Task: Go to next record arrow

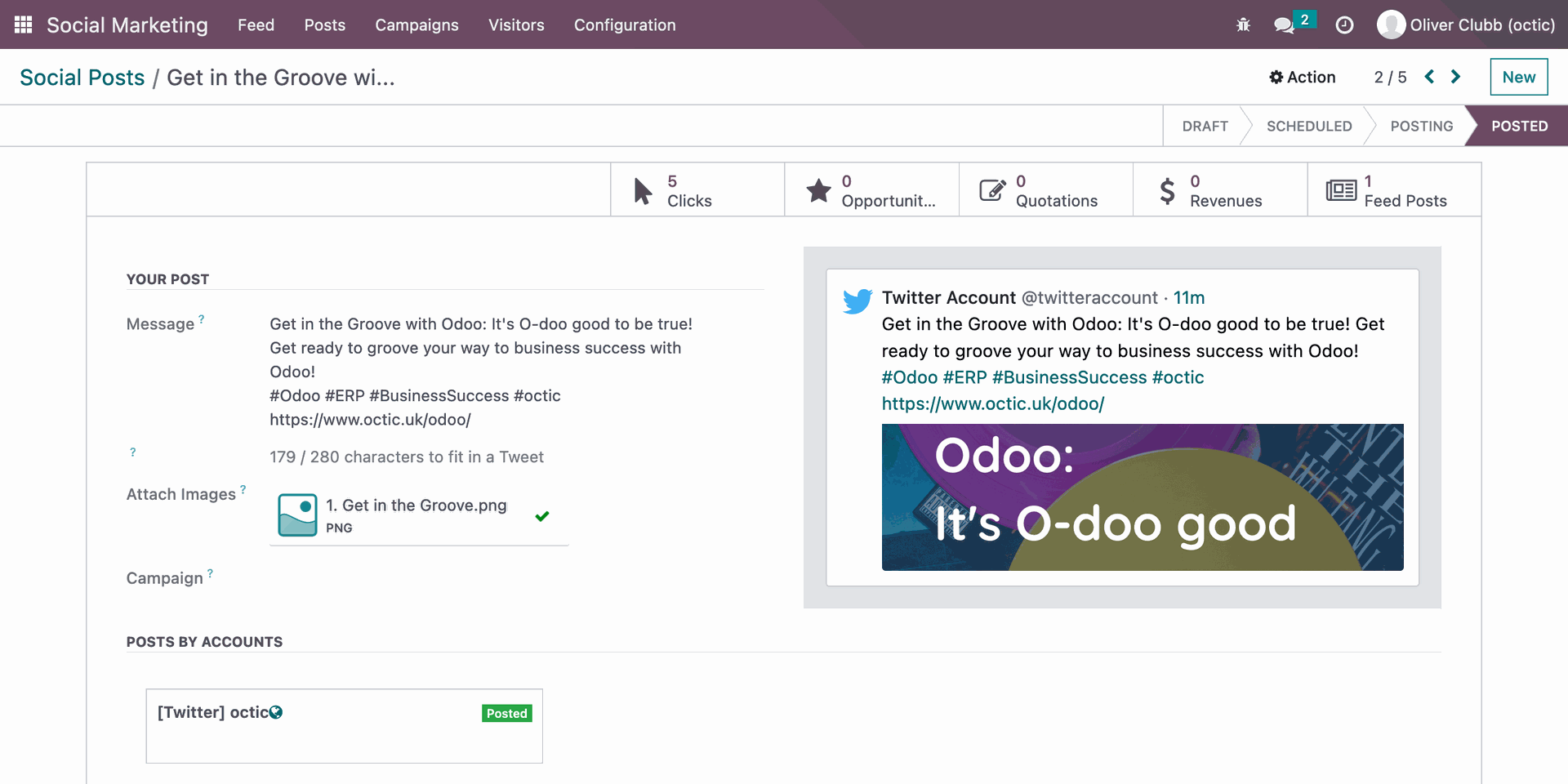Action: click(1455, 77)
